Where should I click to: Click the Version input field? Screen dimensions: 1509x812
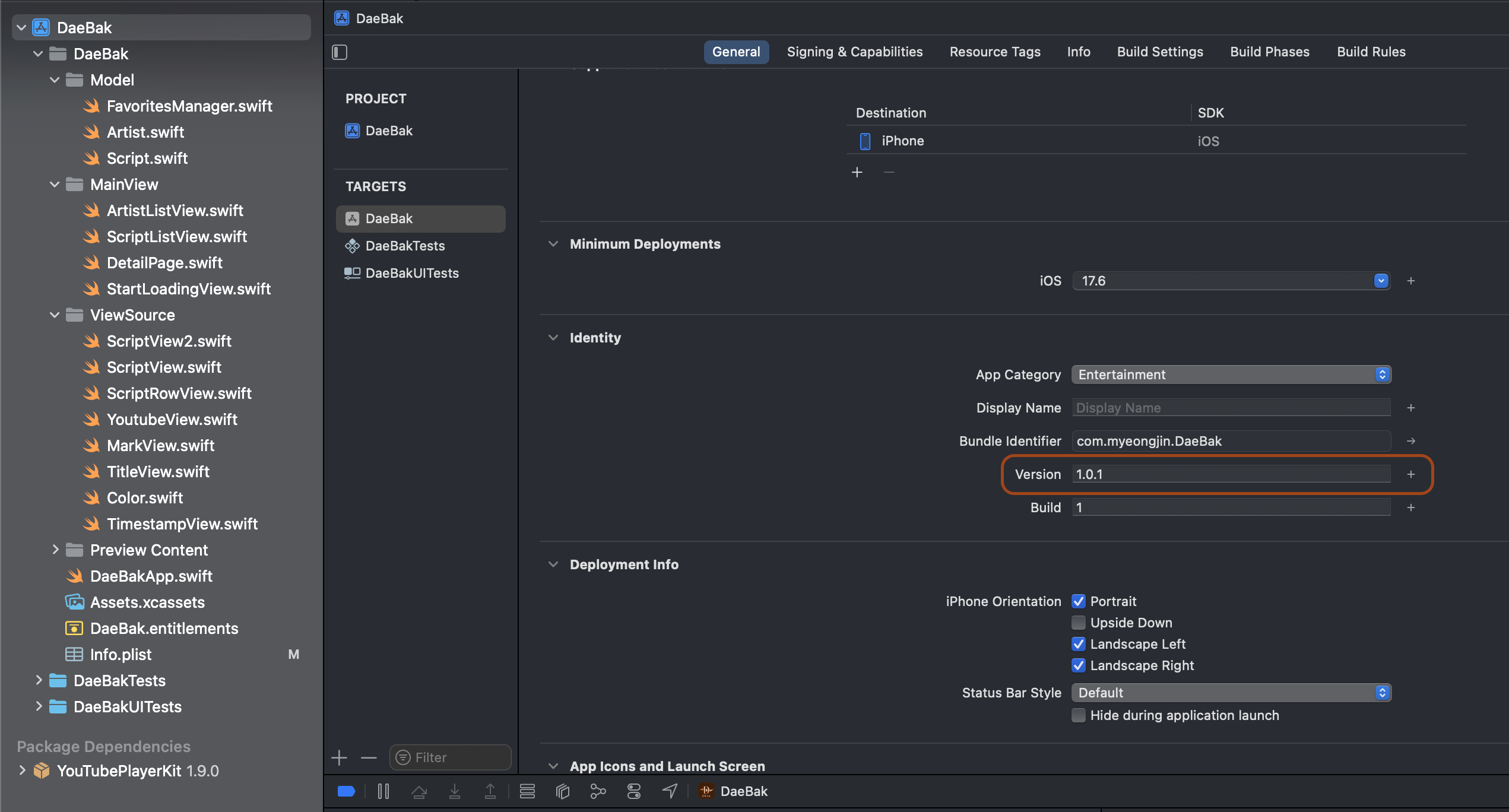pyautogui.click(x=1231, y=474)
